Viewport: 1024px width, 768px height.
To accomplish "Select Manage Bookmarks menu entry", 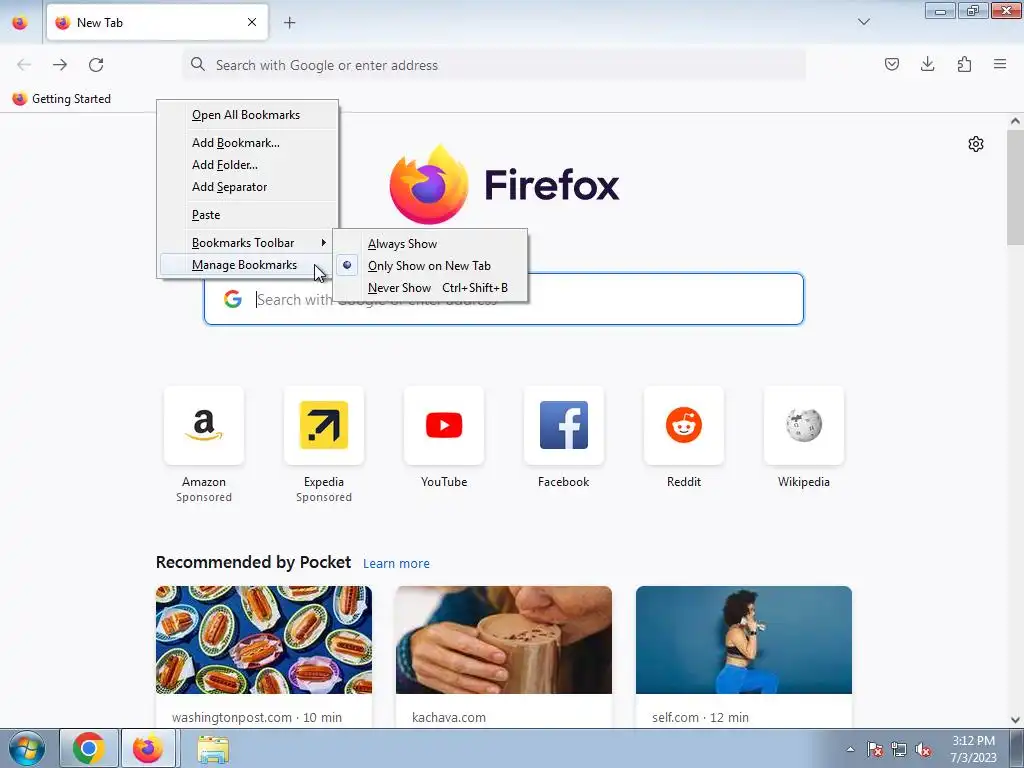I will [248, 265].
